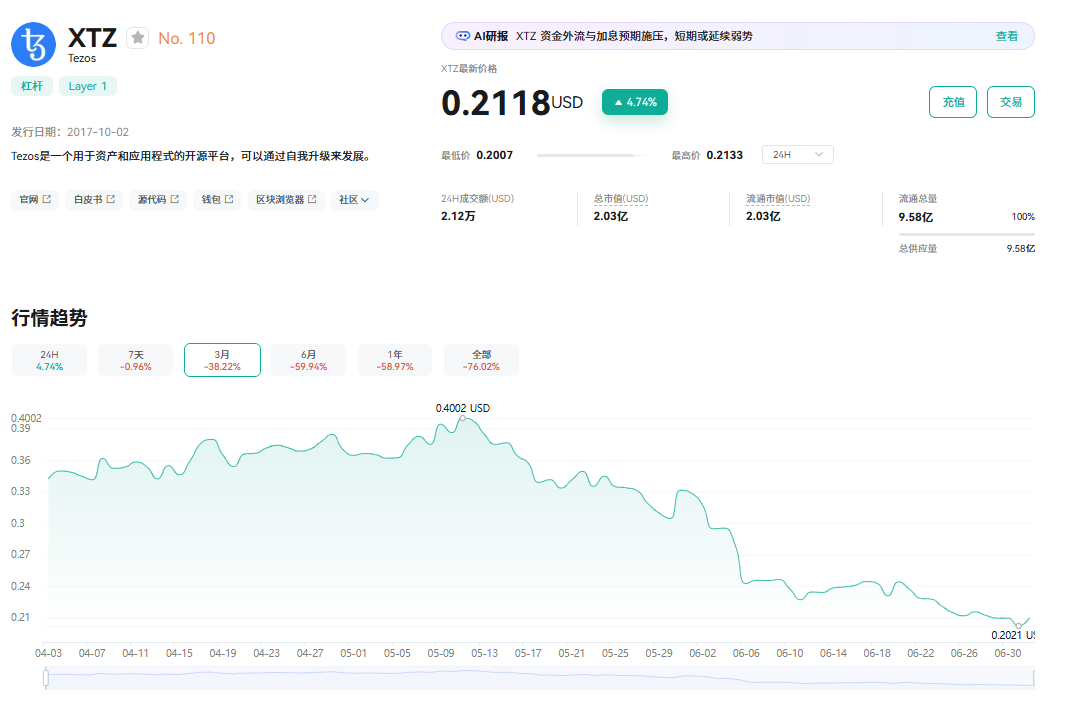The width and height of the screenshot is (1076, 728).
Task: Open the 钱包 wallet link
Action: click(x=217, y=200)
